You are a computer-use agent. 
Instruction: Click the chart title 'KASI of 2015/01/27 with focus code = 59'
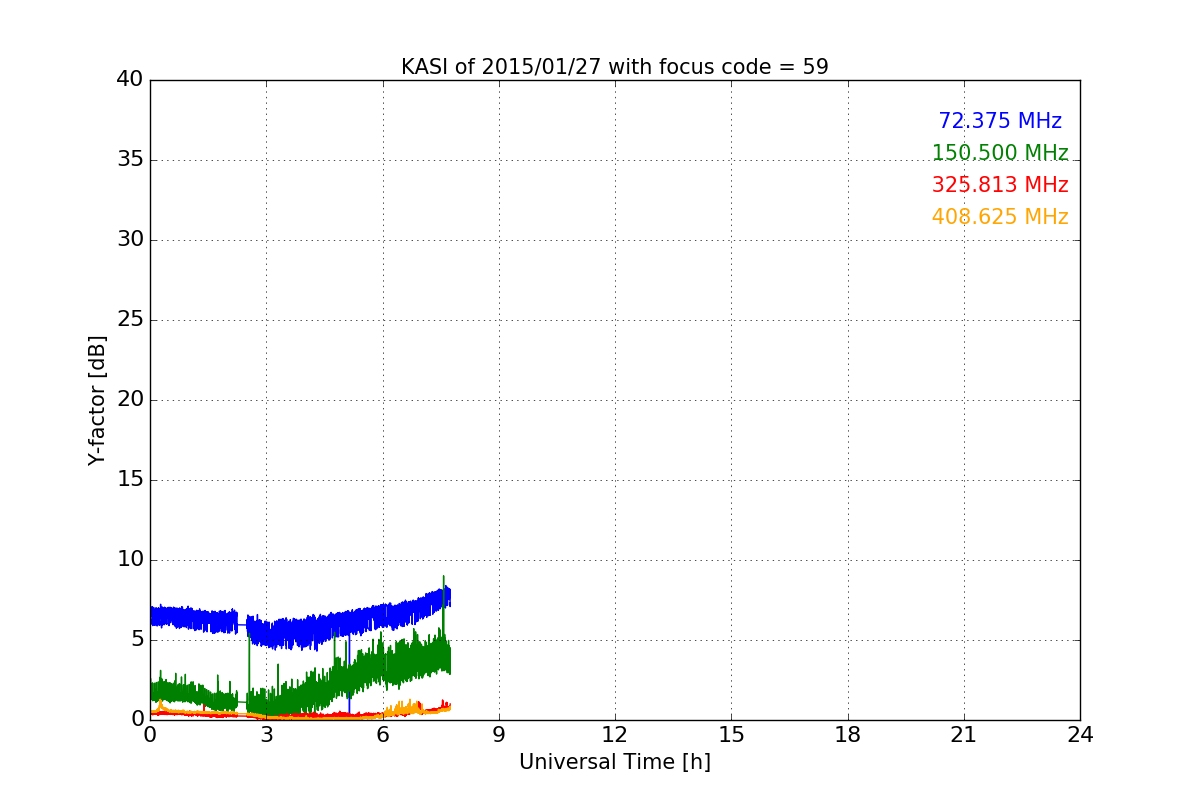615,67
